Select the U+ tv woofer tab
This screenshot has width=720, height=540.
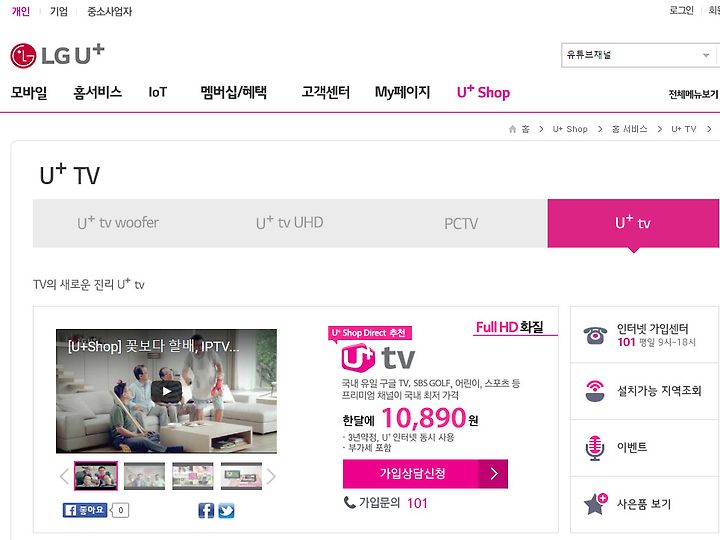[118, 223]
